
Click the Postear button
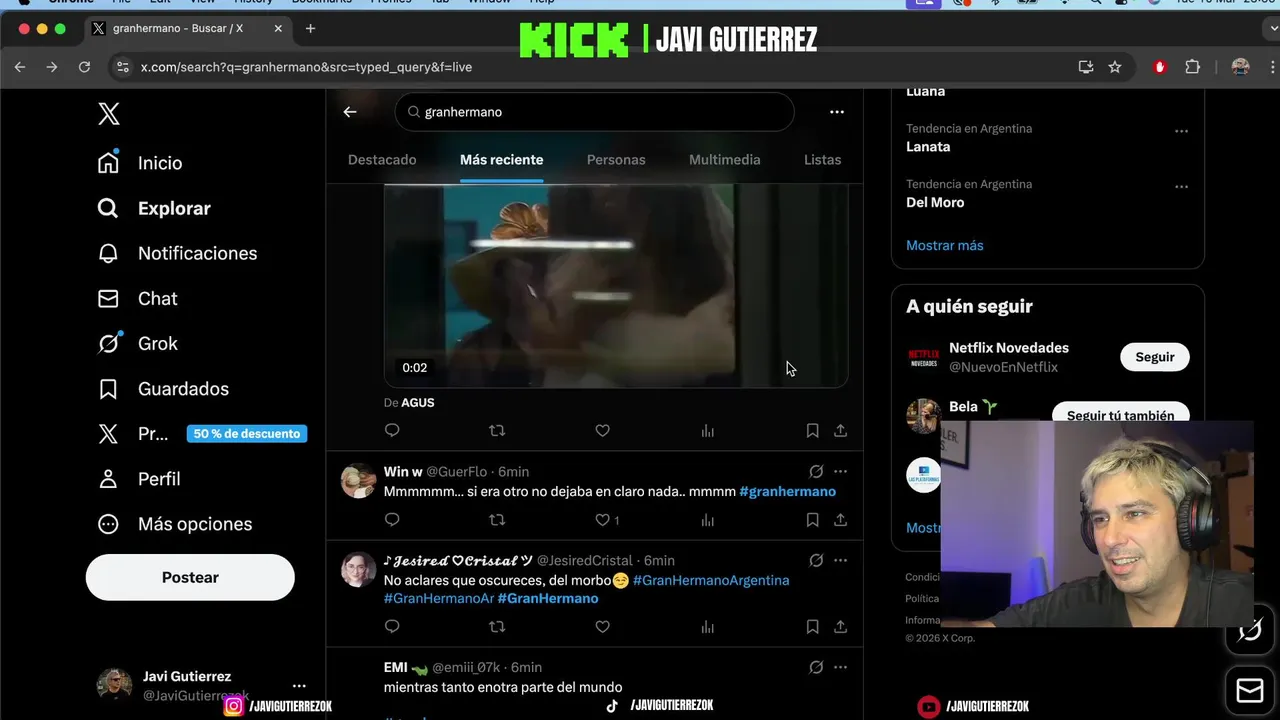tap(190, 577)
